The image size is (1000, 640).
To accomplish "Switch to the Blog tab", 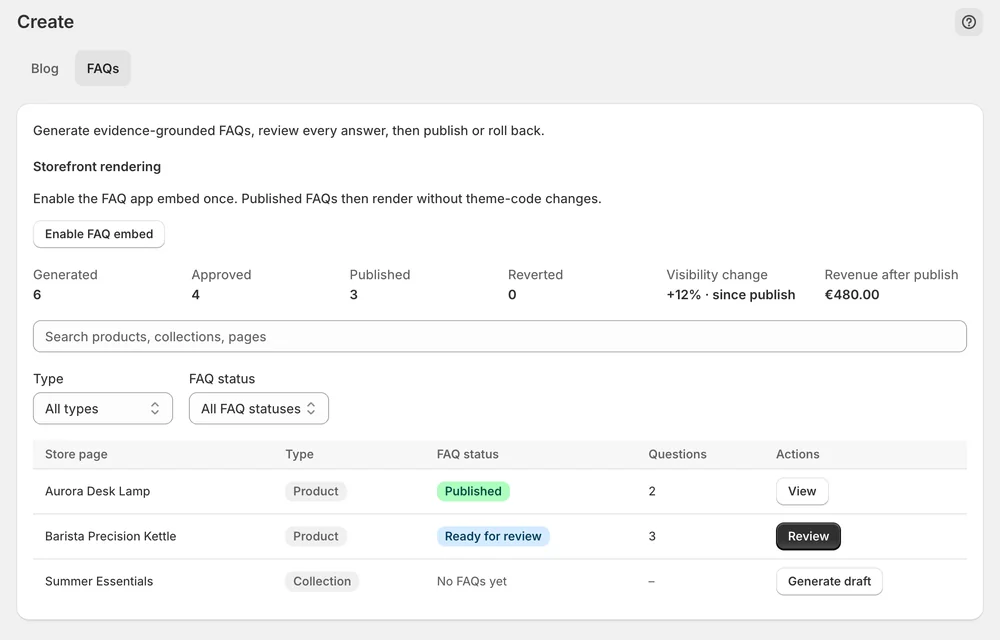I will (x=45, y=68).
